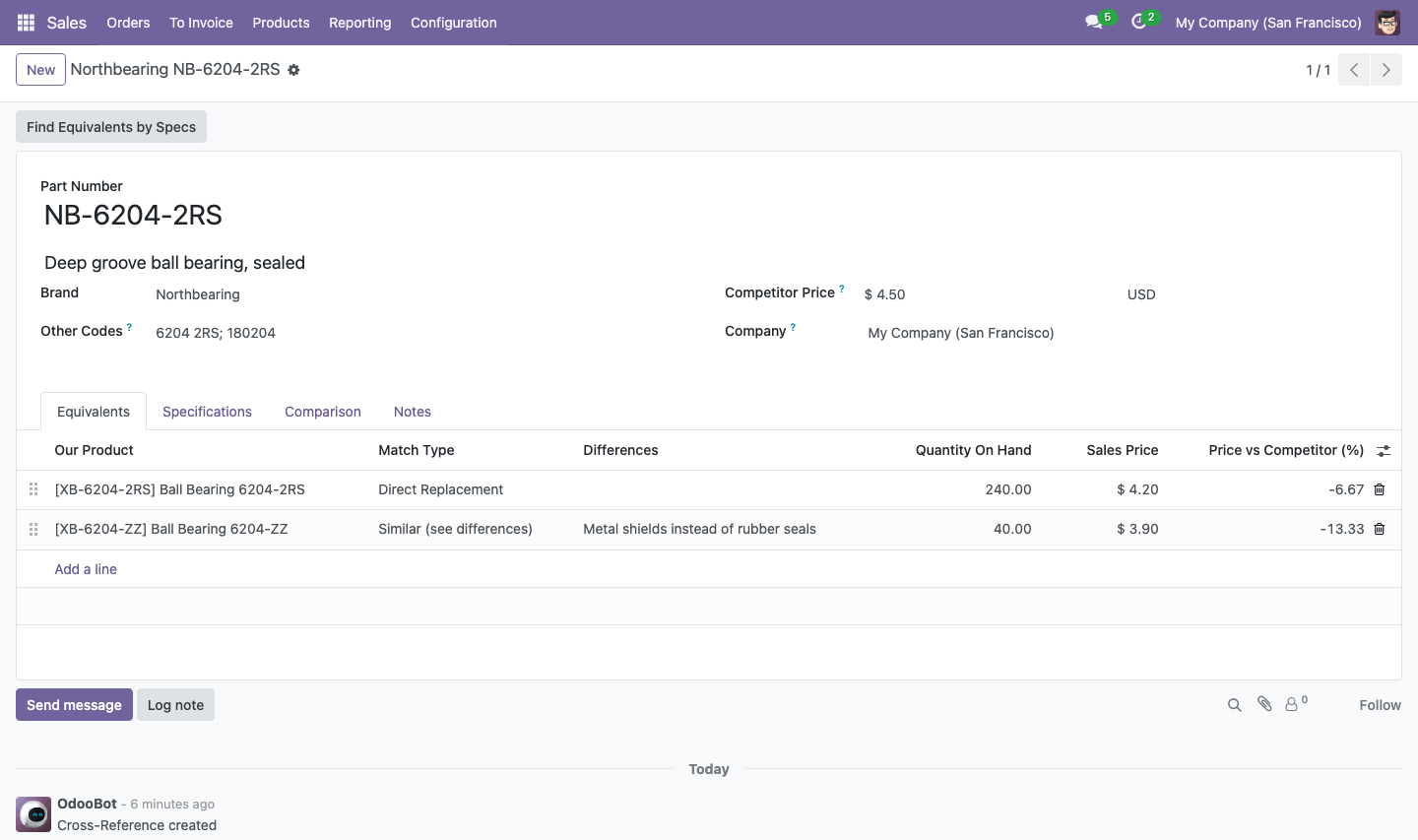Open the activities clock icon
Viewport: 1418px width, 840px height.
point(1139,22)
